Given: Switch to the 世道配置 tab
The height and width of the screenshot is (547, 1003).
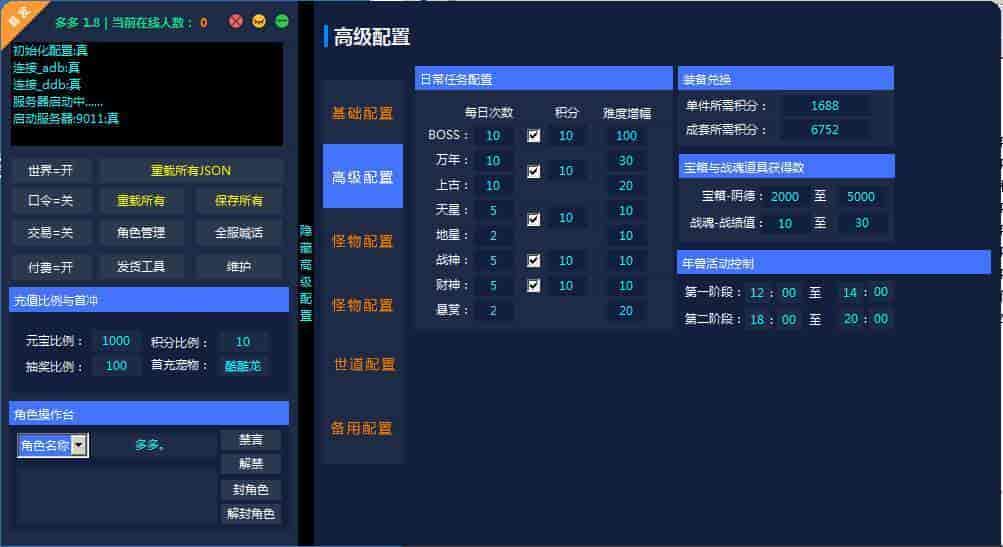Looking at the screenshot, I should point(363,364).
